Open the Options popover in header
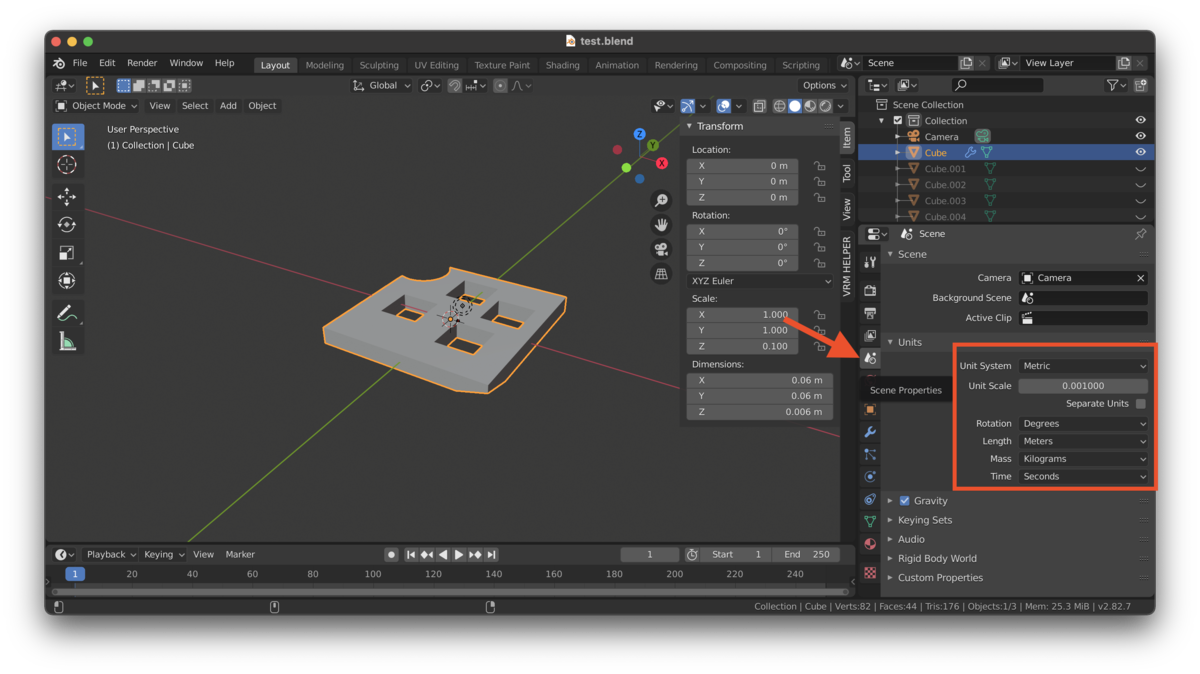 click(x=825, y=86)
